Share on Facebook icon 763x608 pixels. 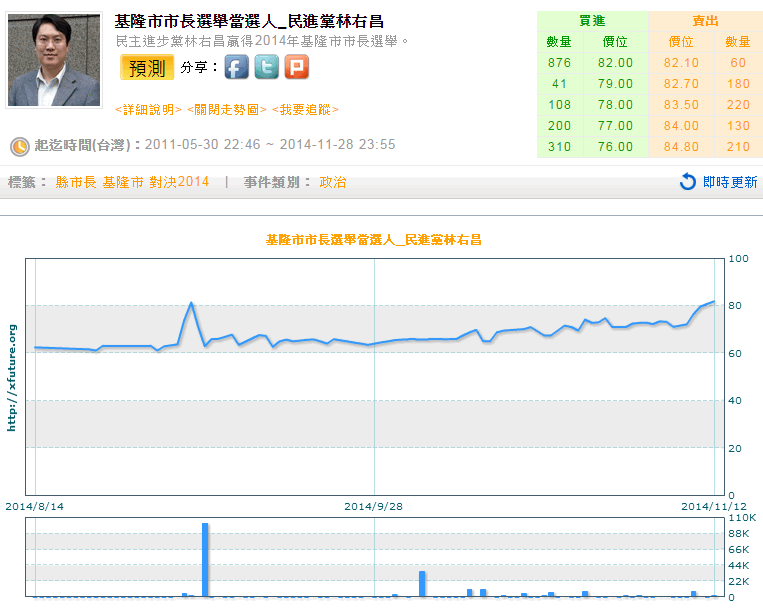236,67
